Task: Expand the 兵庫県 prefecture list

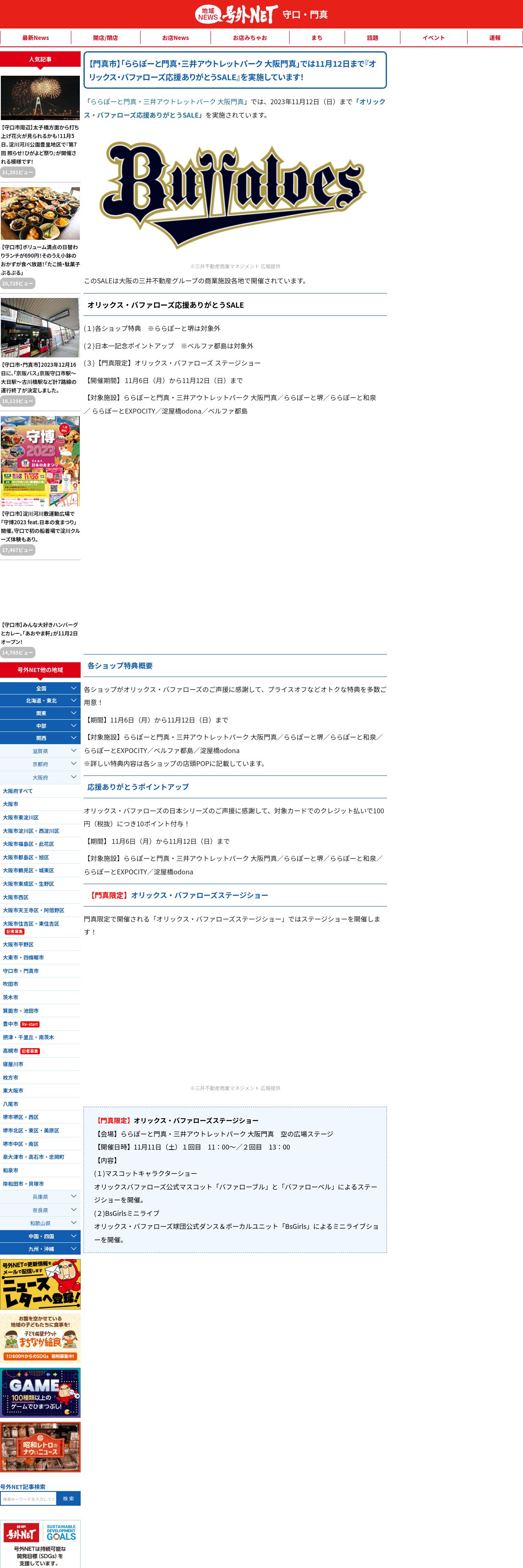Action: click(40, 1197)
